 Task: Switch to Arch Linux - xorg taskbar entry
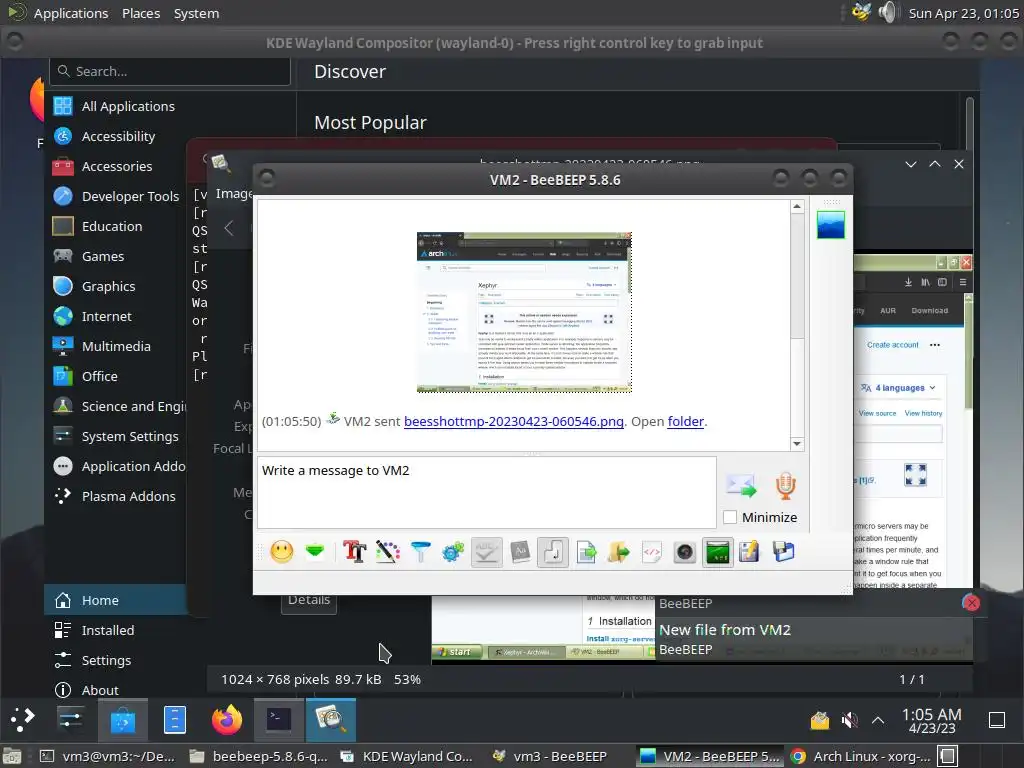[x=862, y=756]
